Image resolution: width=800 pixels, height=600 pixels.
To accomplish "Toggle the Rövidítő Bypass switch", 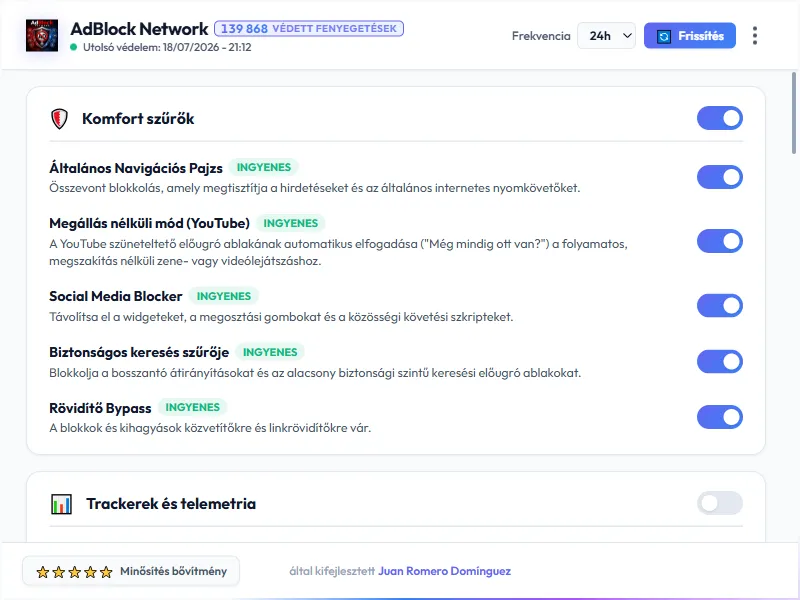I will [719, 417].
